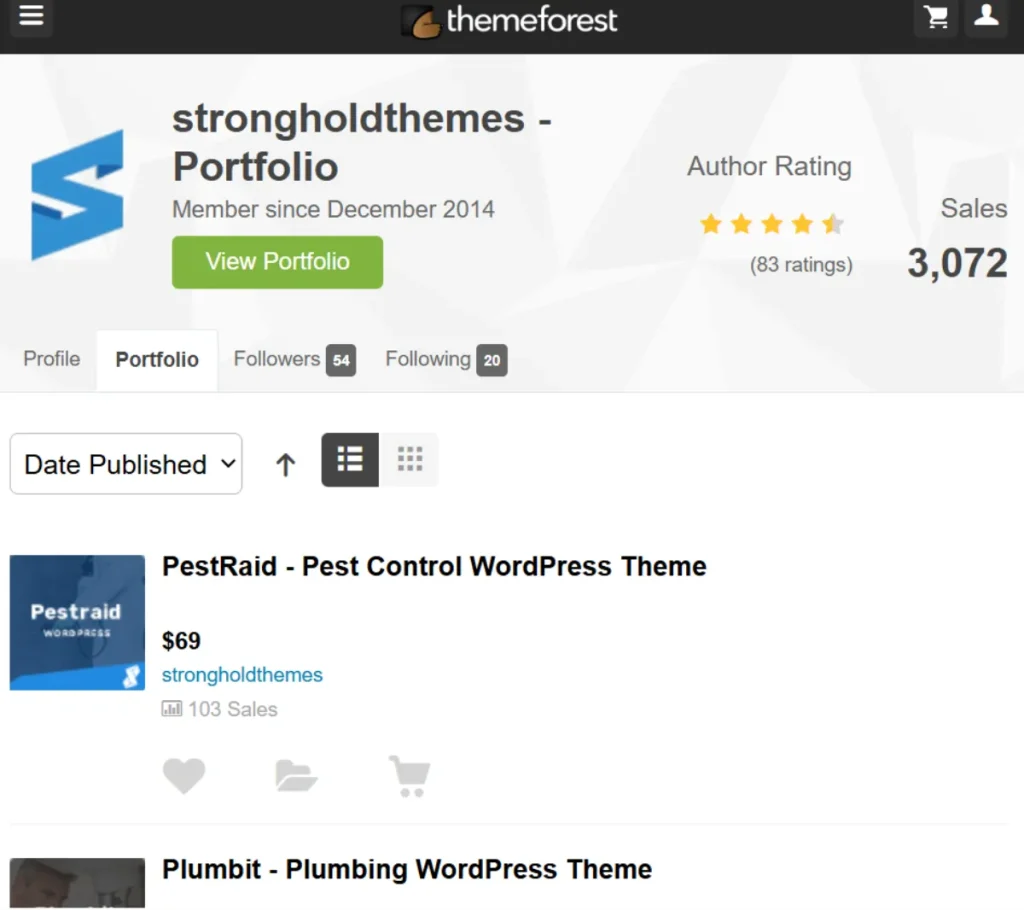The image size is (1024, 910).
Task: Select the Portfolio tab
Action: click(x=157, y=360)
